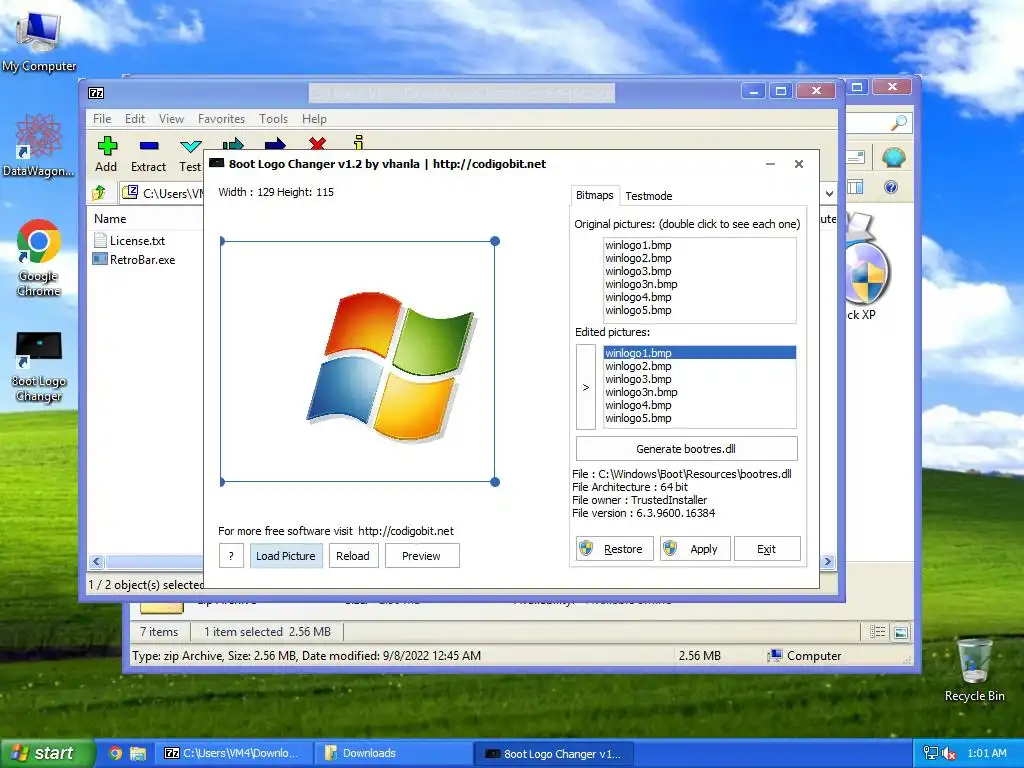Click the > button beside Edited pictures

[x=586, y=387]
